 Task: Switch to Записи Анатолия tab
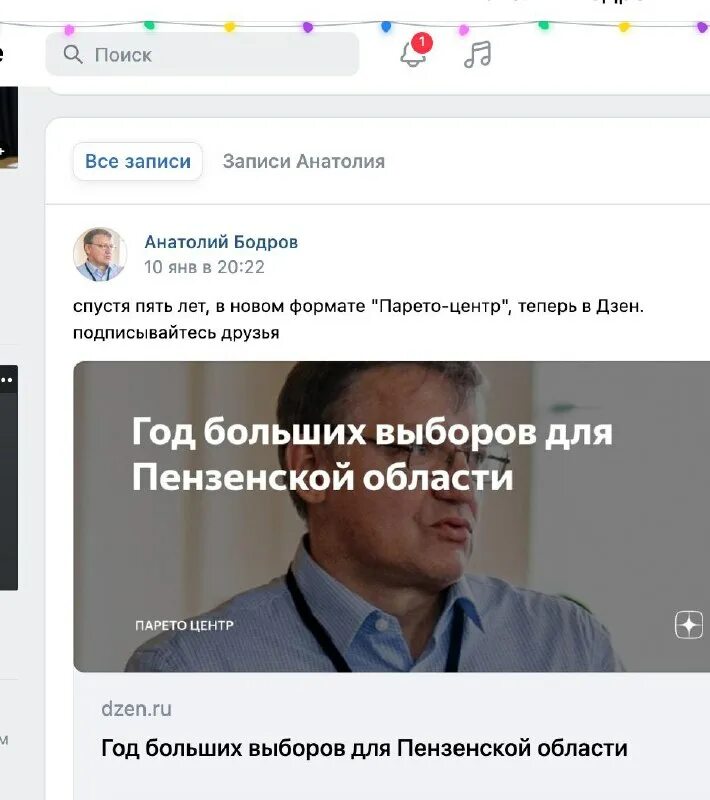coord(304,161)
